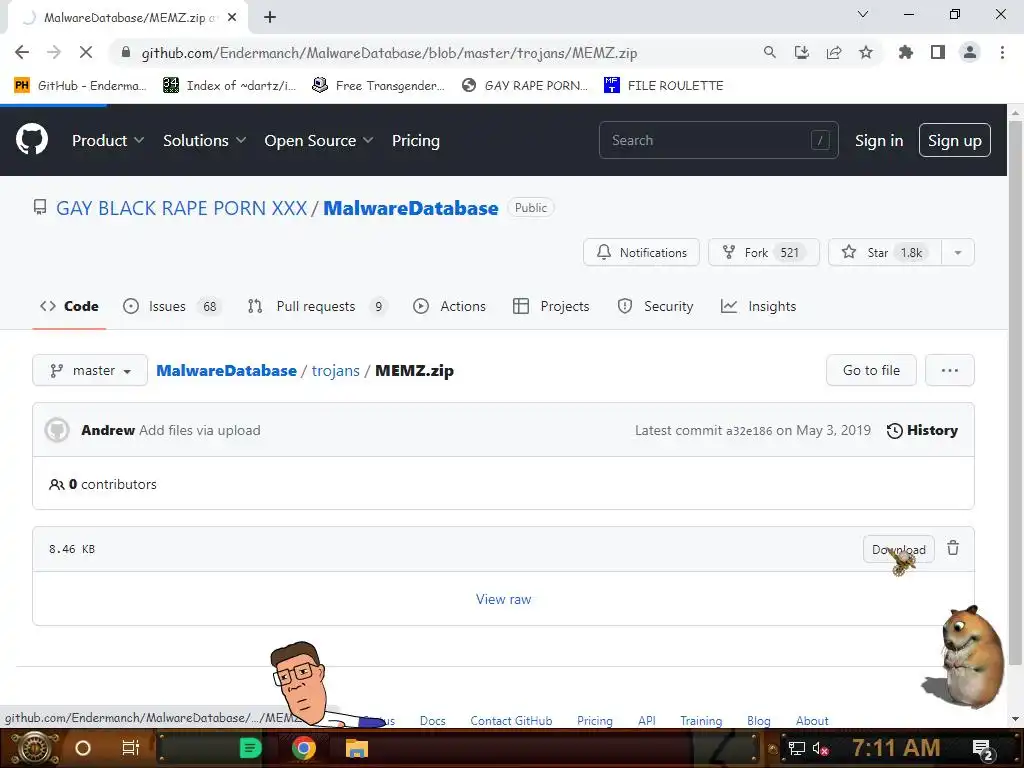1024x768 pixels.
Task: Click the browser forward arrow
Action: (54, 52)
